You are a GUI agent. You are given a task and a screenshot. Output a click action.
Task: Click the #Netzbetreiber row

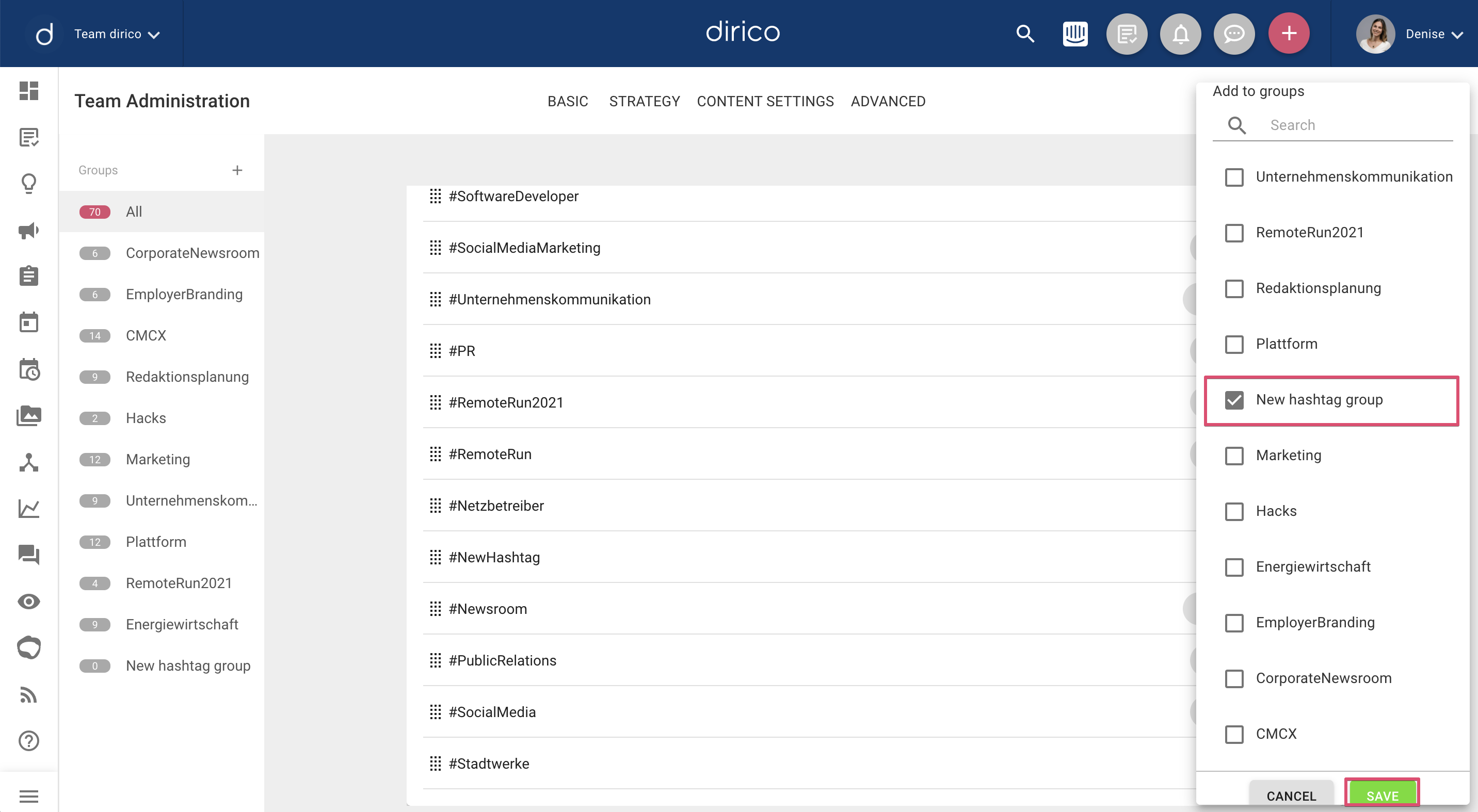[809, 506]
